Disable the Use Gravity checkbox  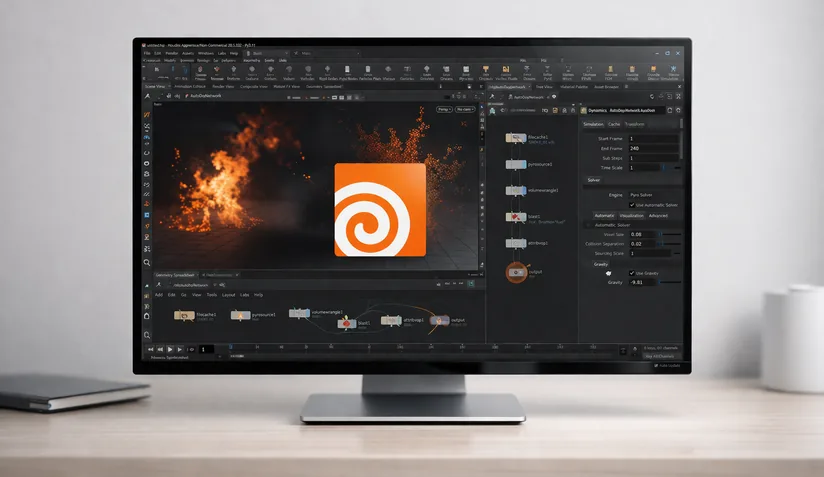[x=631, y=272]
